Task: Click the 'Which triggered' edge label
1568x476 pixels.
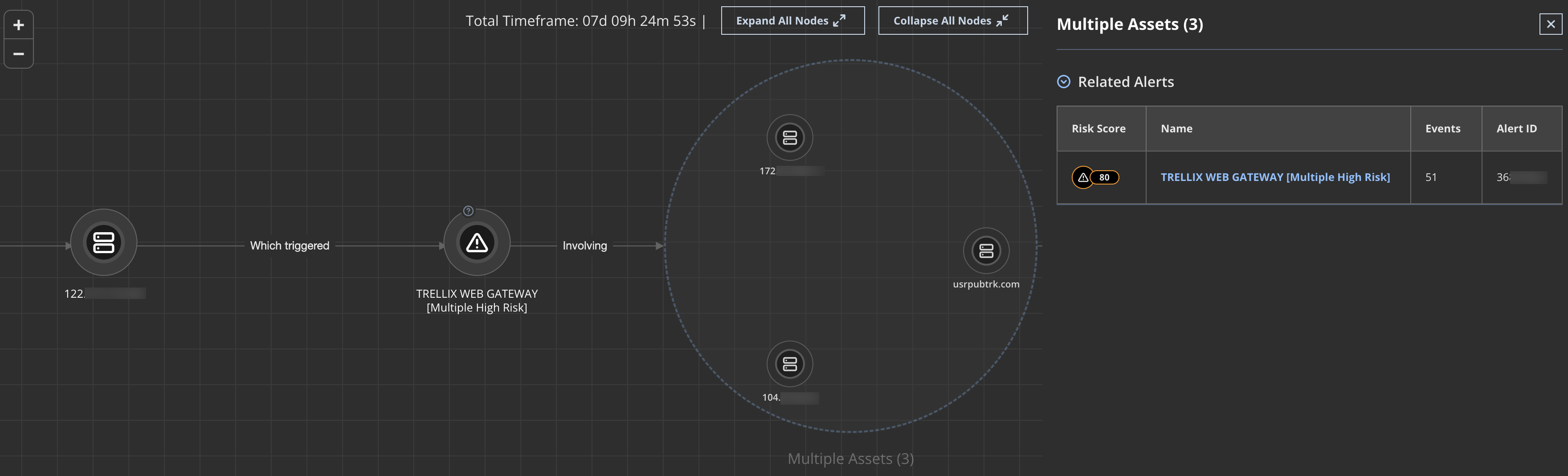Action: click(x=290, y=246)
